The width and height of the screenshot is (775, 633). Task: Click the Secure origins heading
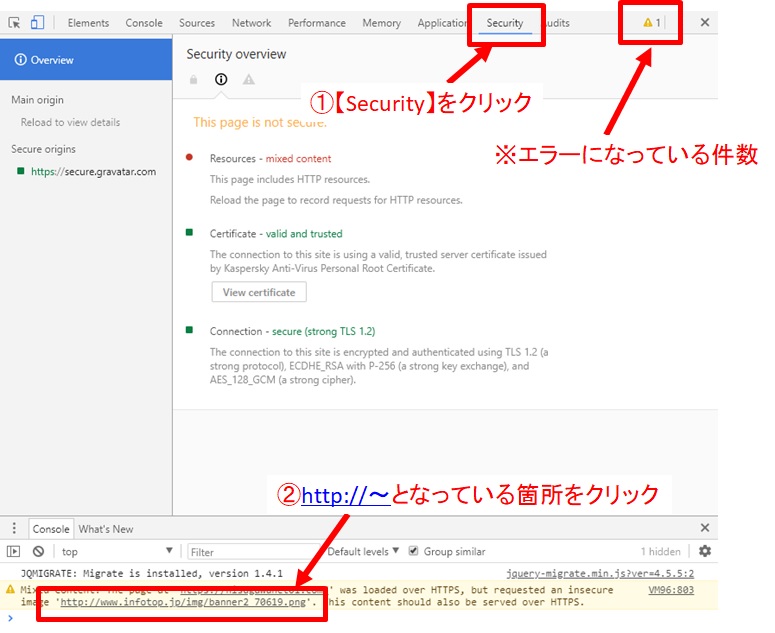[x=43, y=149]
